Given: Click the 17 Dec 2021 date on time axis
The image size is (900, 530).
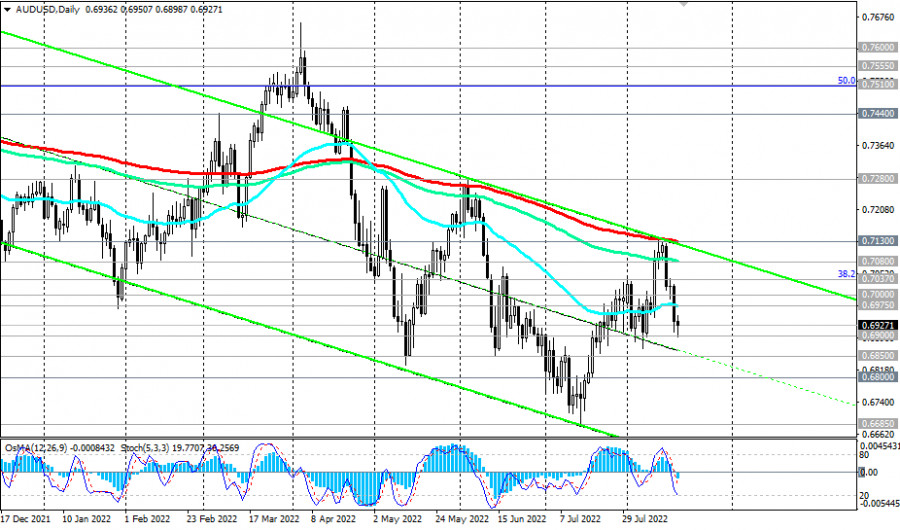Looking at the screenshot, I should tap(28, 521).
